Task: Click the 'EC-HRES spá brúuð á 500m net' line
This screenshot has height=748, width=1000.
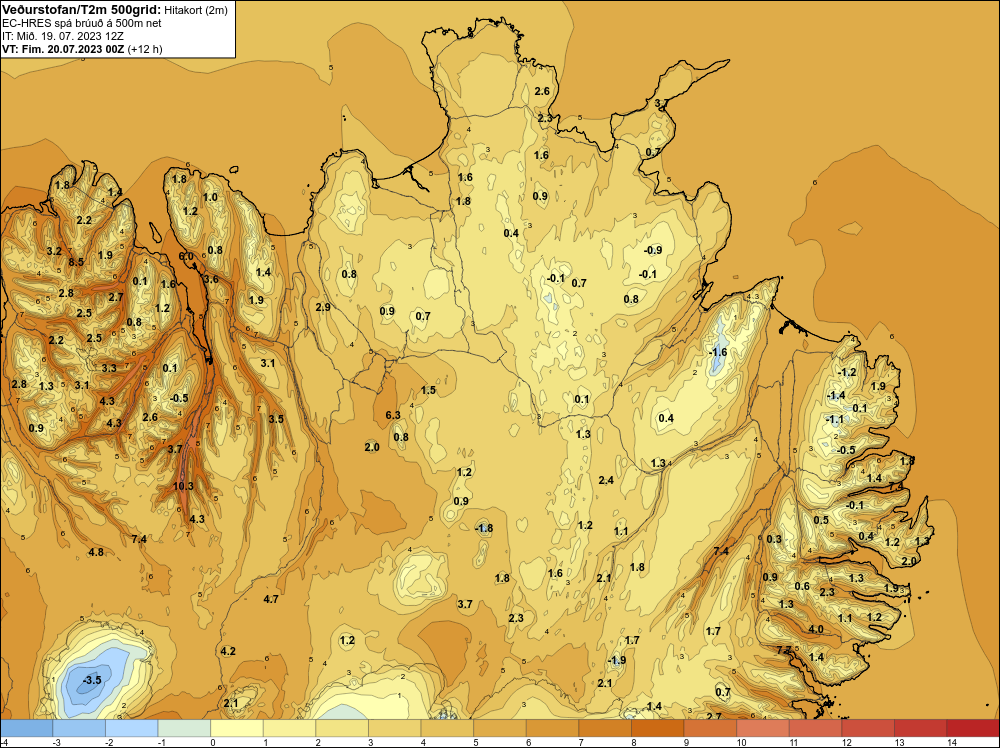Action: click(82, 23)
